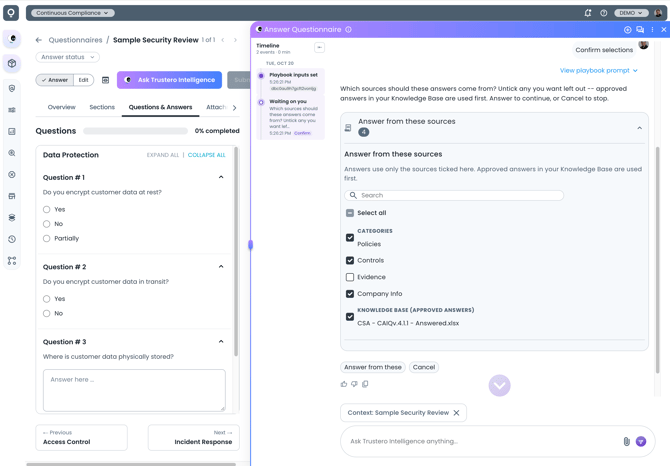This screenshot has height=466, width=670.
Task: Collapse Question # 3 with its chevron
Action: [x=221, y=341]
